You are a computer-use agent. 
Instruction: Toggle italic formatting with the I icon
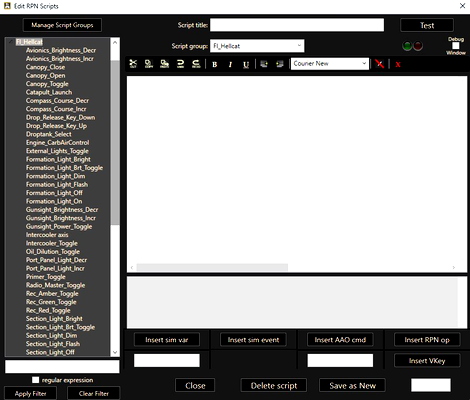tap(230, 64)
